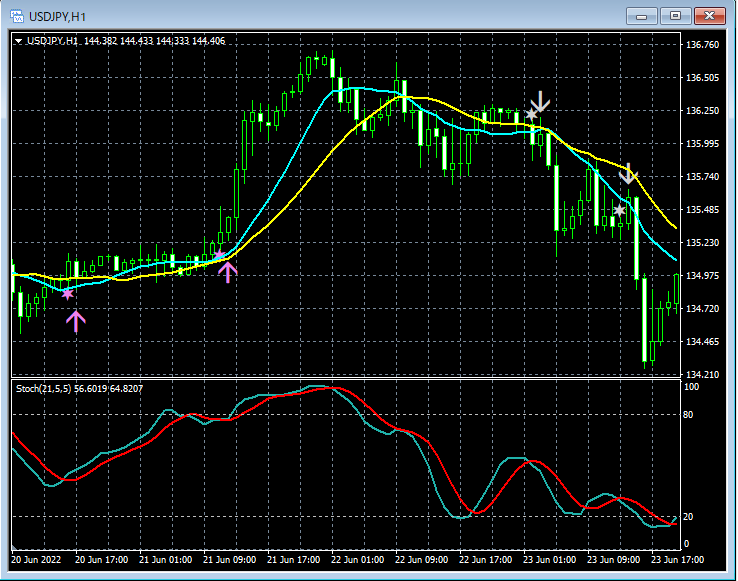Click the white star beside 23 Jun 01:00 arrow
The image size is (738, 581).
coord(531,114)
